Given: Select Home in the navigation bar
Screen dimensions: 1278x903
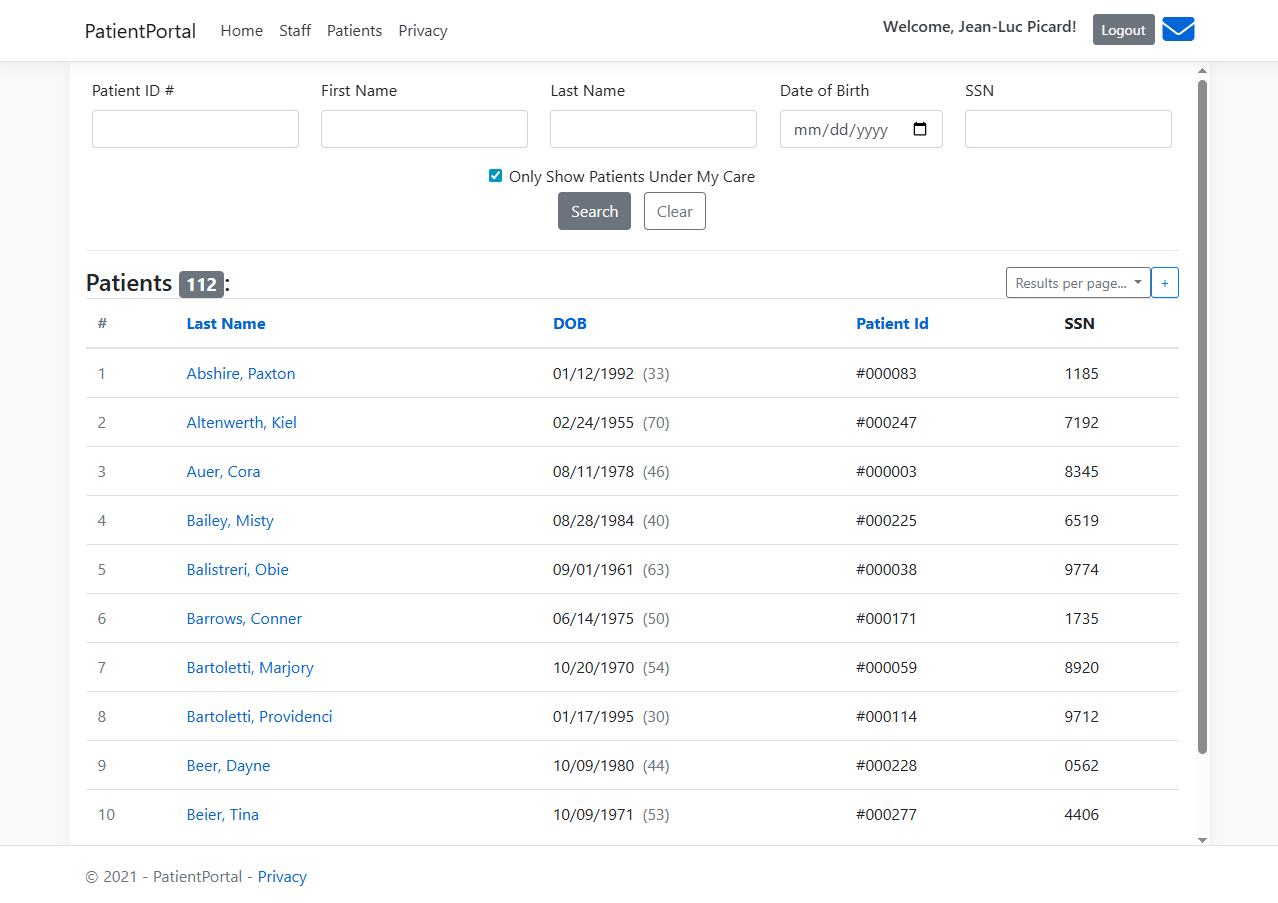Looking at the screenshot, I should pyautogui.click(x=241, y=30).
